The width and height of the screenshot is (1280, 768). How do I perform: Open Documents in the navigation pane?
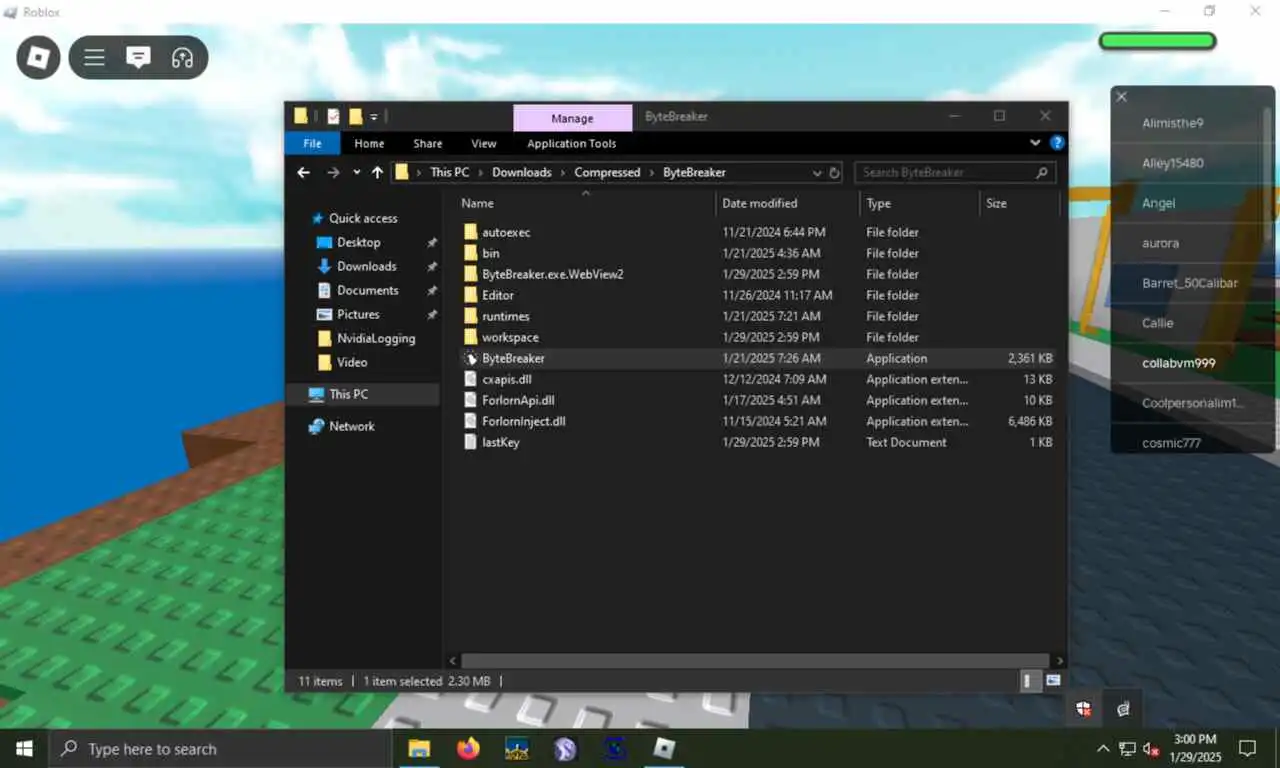367,290
